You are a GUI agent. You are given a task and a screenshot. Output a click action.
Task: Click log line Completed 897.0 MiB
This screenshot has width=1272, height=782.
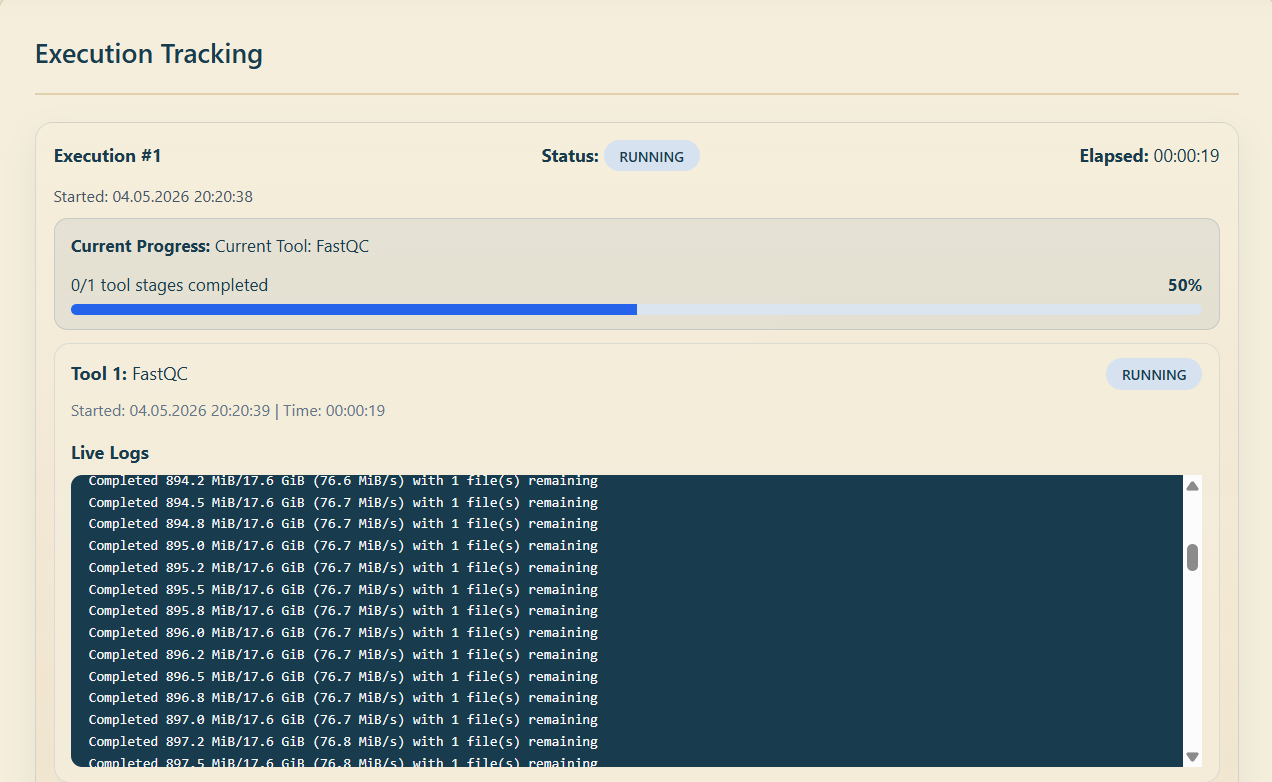point(343,720)
